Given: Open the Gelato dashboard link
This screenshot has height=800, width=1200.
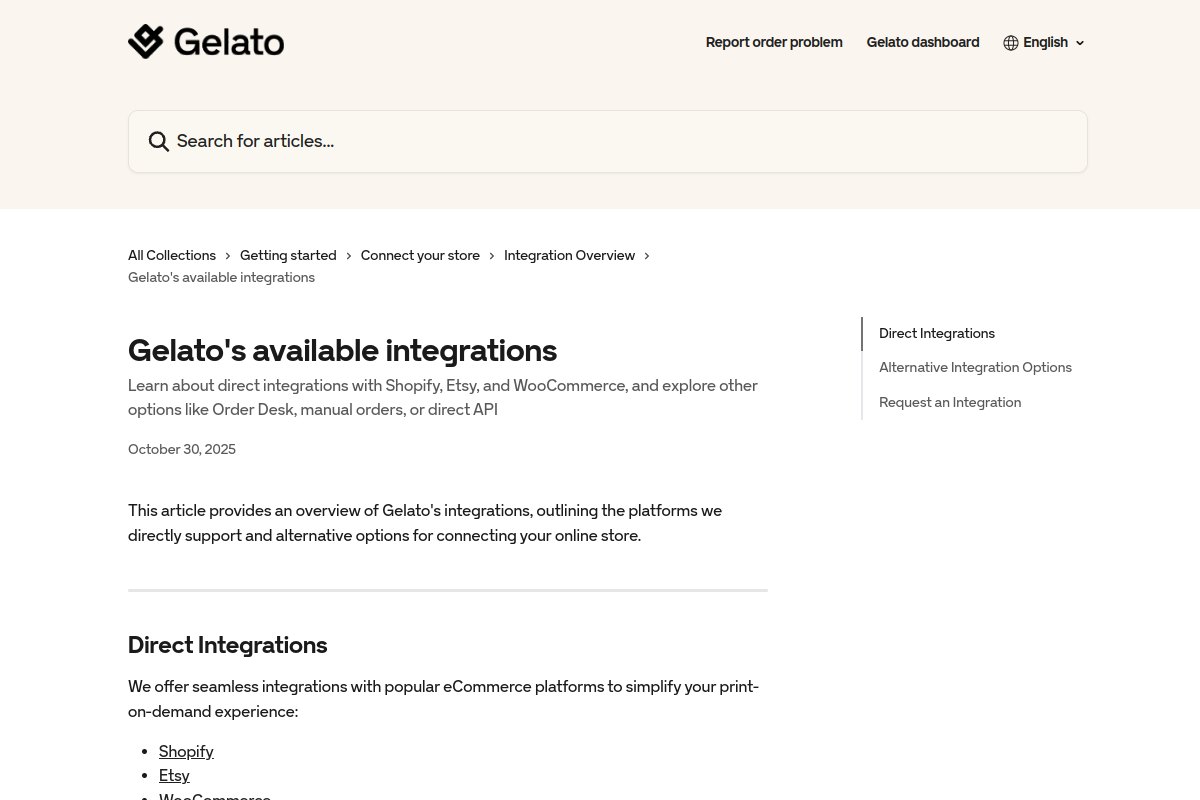Looking at the screenshot, I should (x=923, y=42).
